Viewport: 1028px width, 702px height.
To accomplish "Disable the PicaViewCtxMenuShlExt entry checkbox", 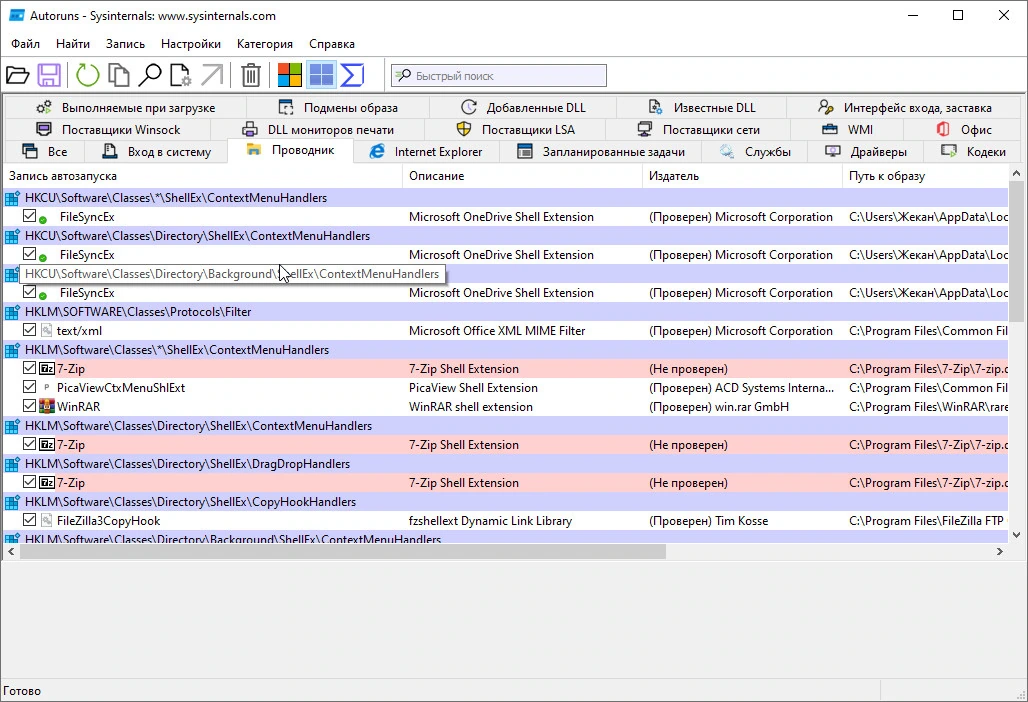I will pos(29,387).
